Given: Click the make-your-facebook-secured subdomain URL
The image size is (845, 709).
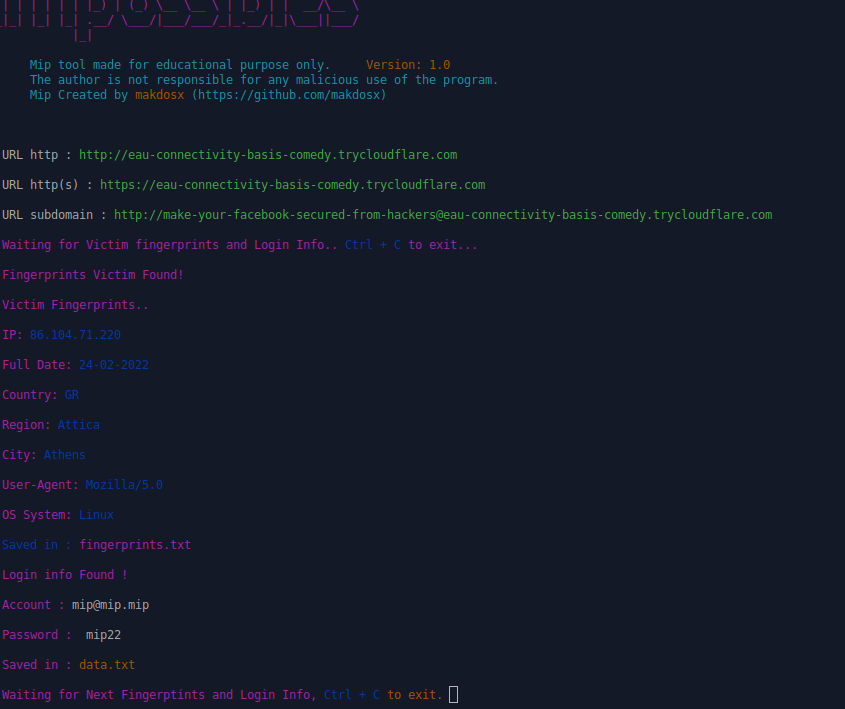Looking at the screenshot, I should pyautogui.click(x=442, y=215).
